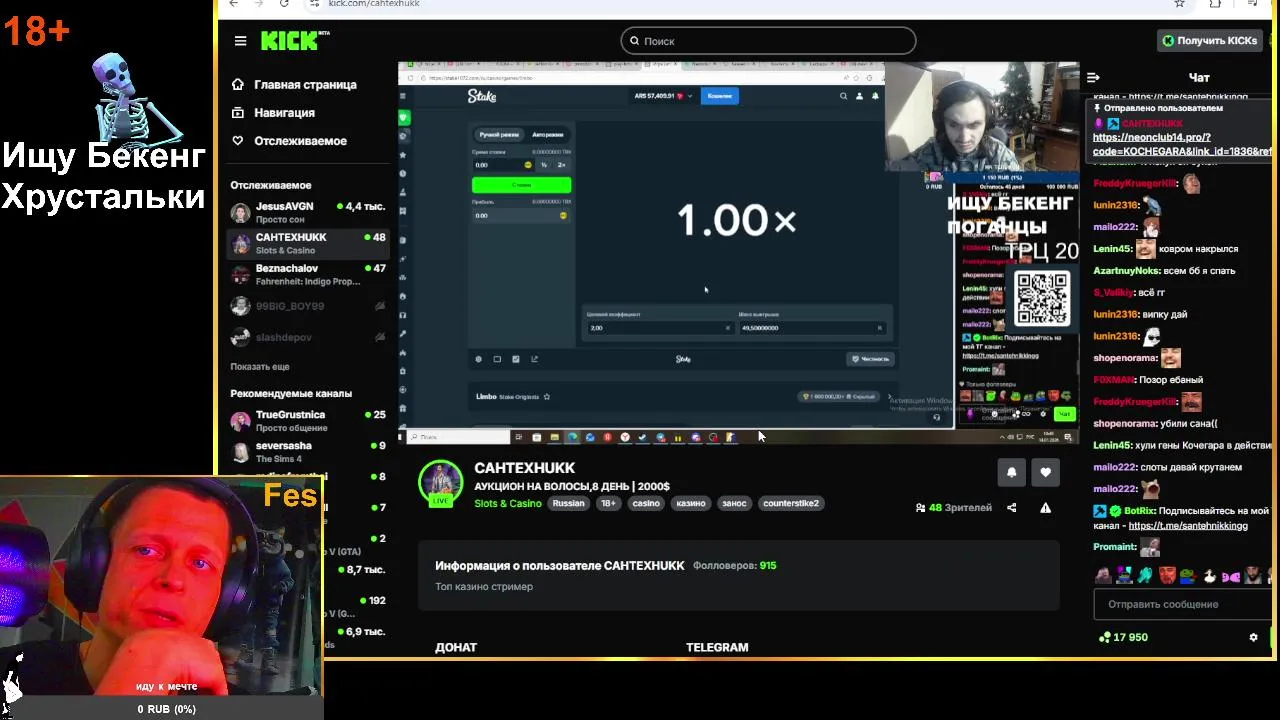Favorite Limbo with the star icon

pyautogui.click(x=547, y=397)
